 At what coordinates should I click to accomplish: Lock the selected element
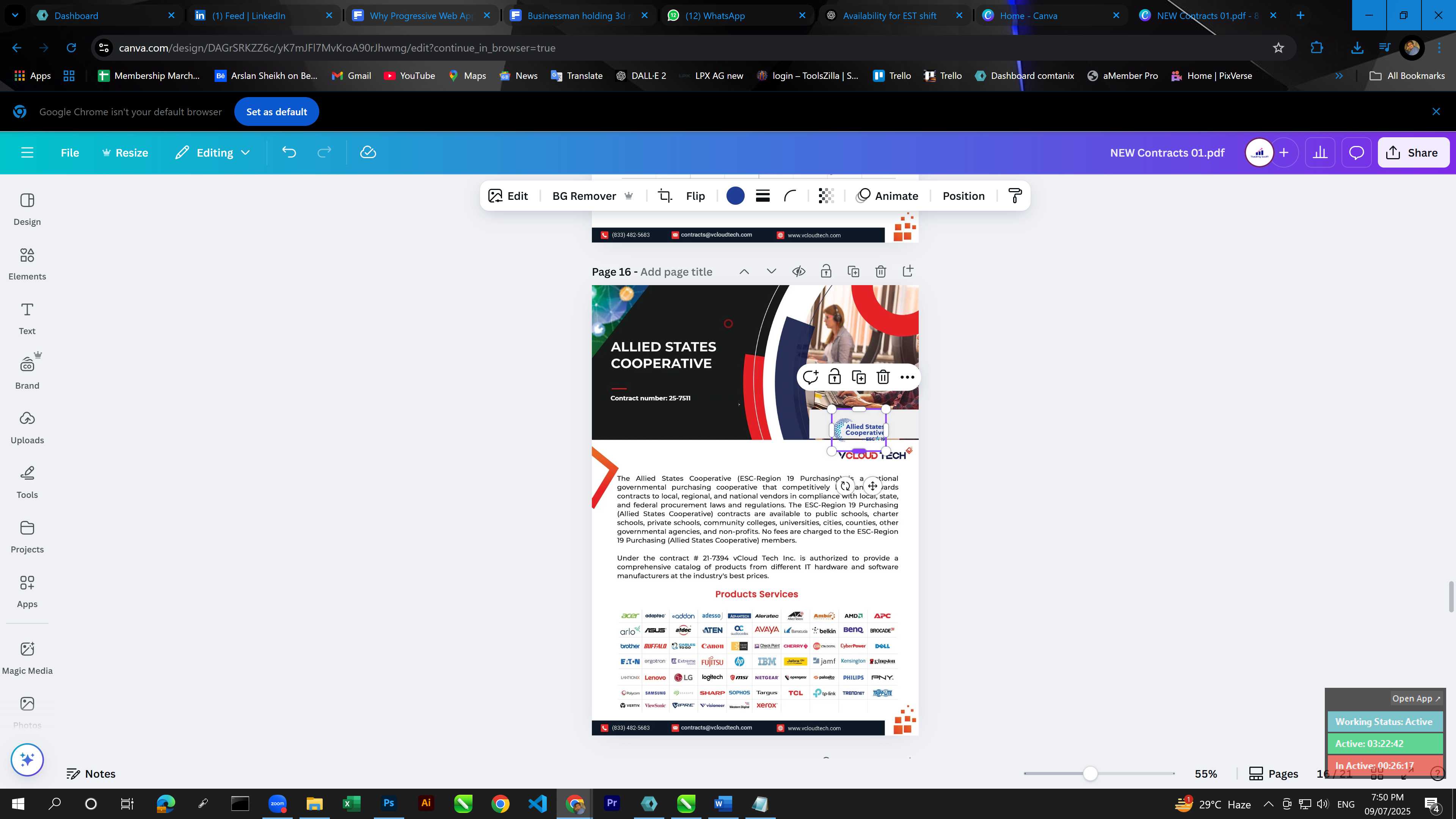point(834,377)
